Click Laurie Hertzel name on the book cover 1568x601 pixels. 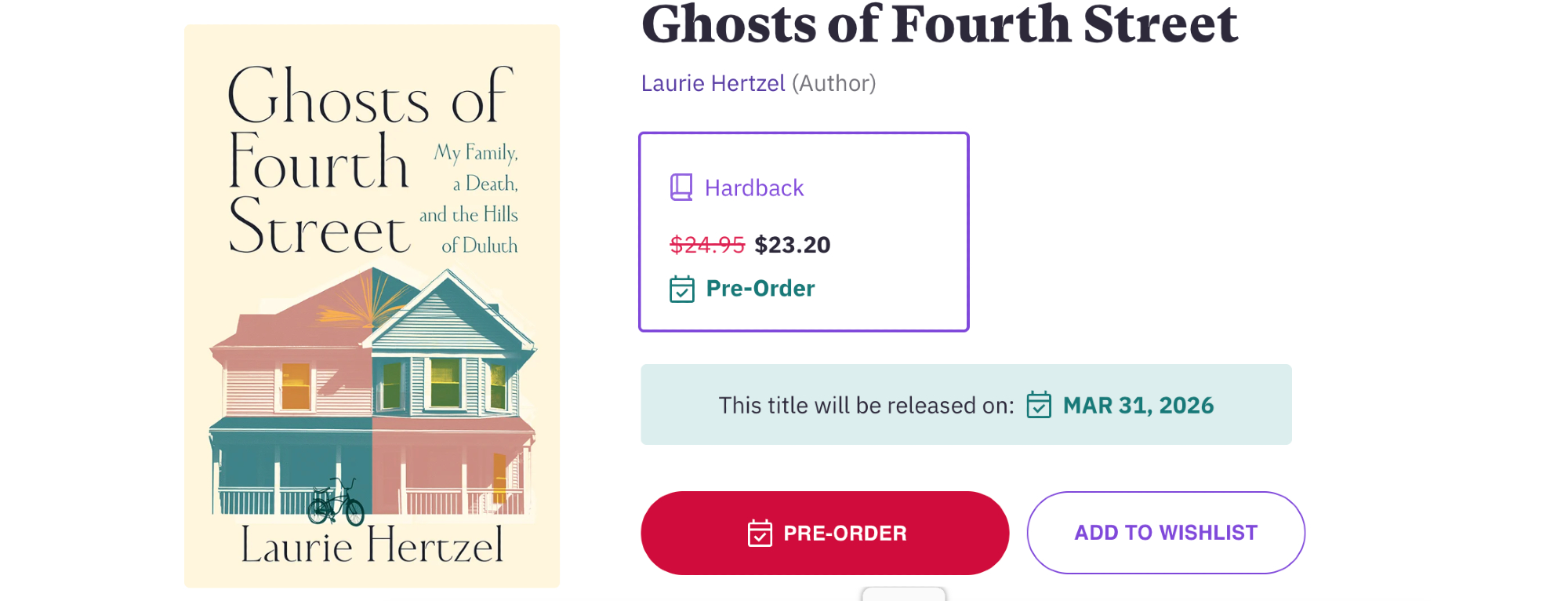[372, 545]
